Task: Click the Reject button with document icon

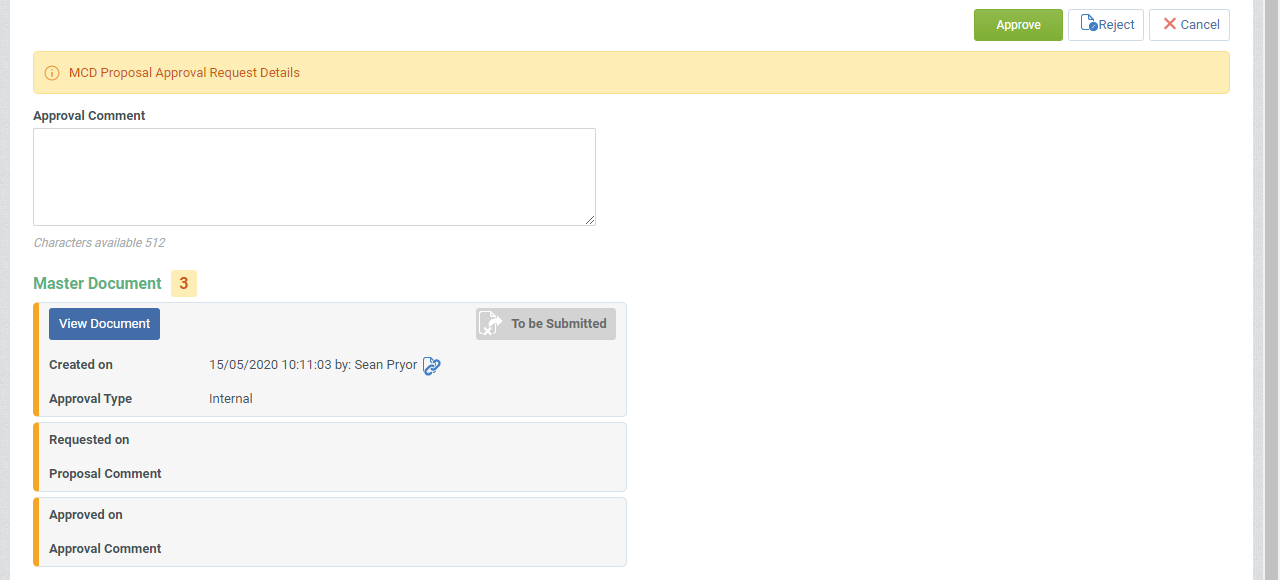Action: [x=1106, y=25]
